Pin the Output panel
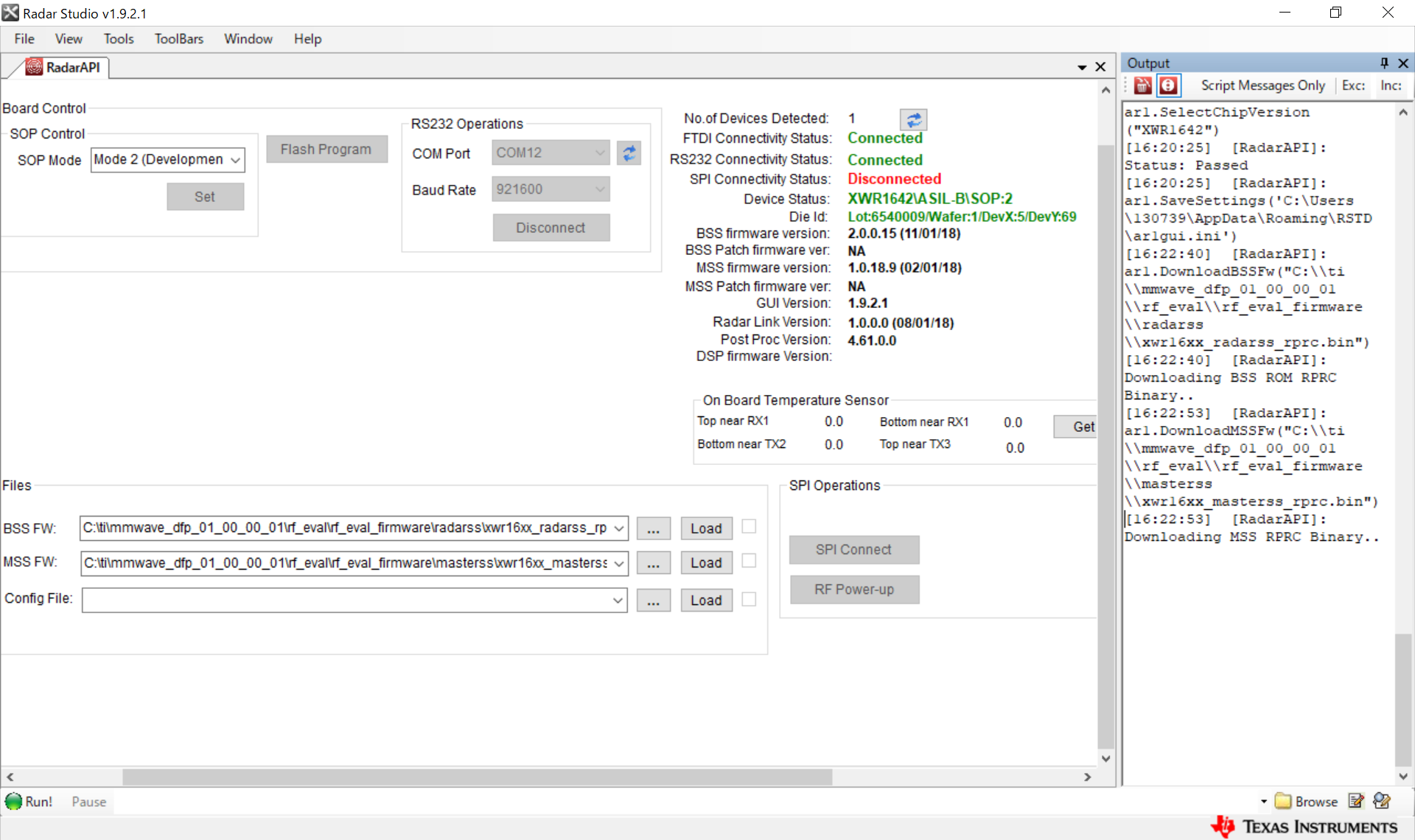The image size is (1415, 840). 1383,63
